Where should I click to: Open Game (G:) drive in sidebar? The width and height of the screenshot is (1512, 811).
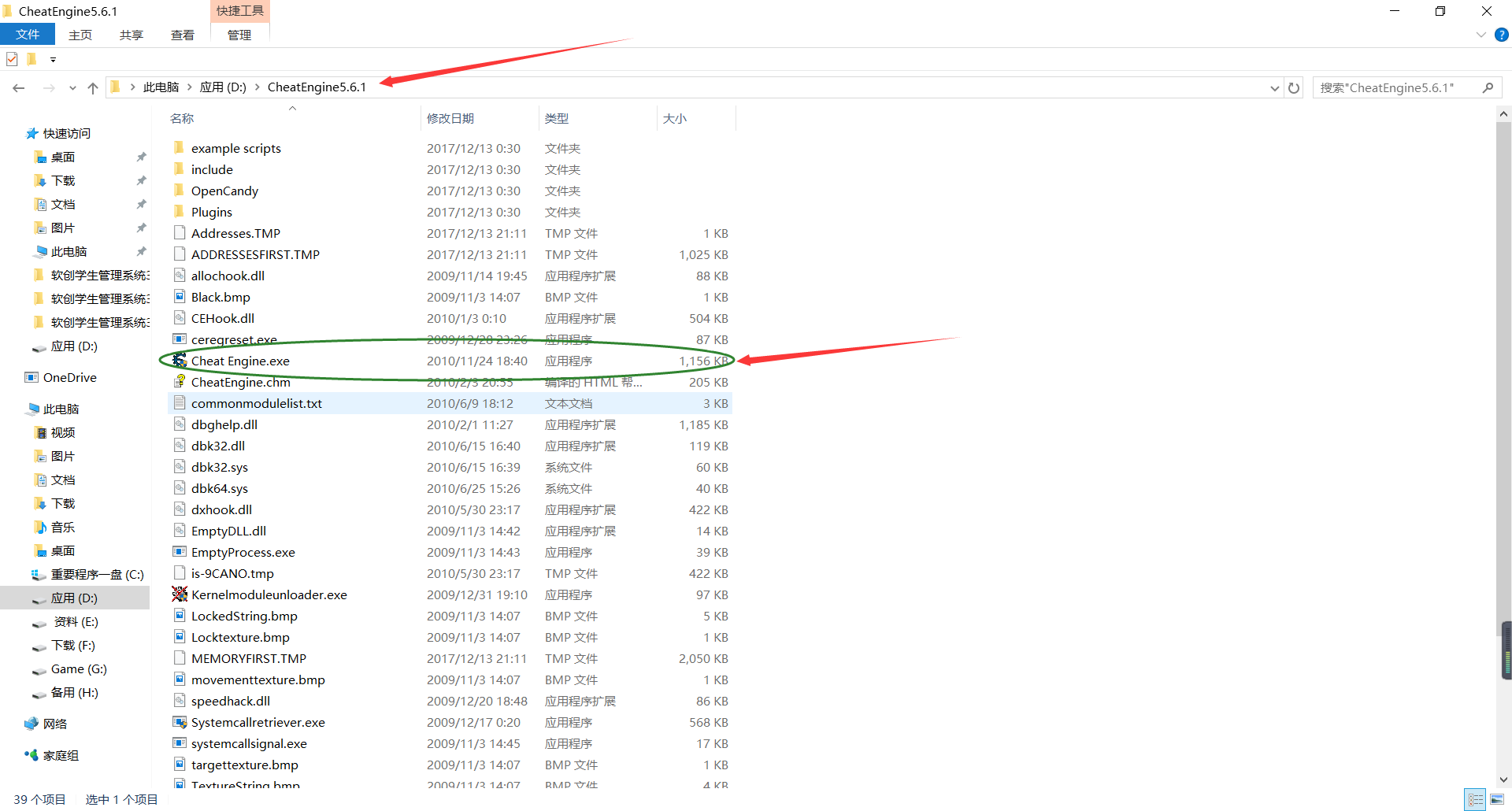point(79,669)
